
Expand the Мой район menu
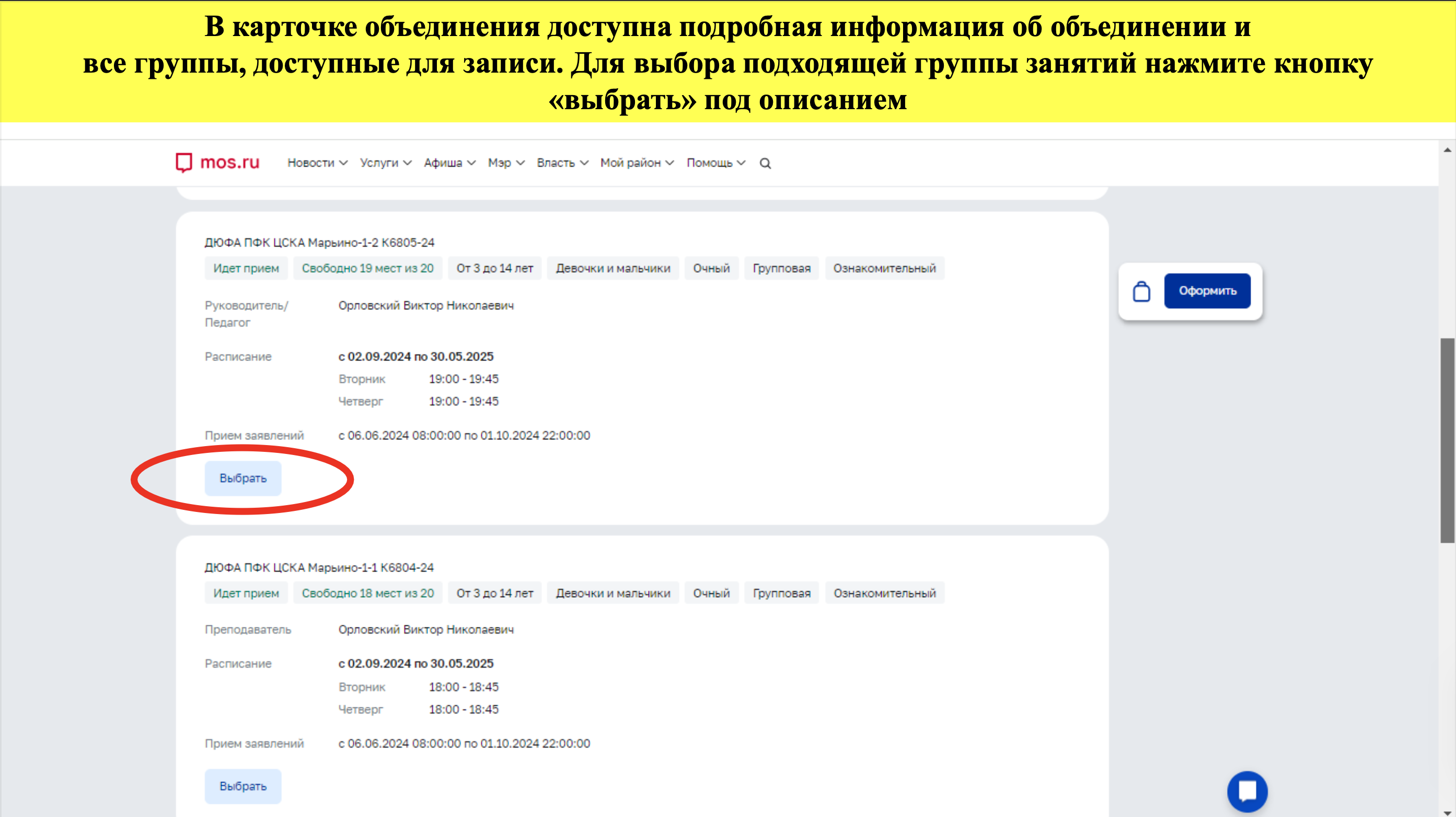(x=637, y=163)
